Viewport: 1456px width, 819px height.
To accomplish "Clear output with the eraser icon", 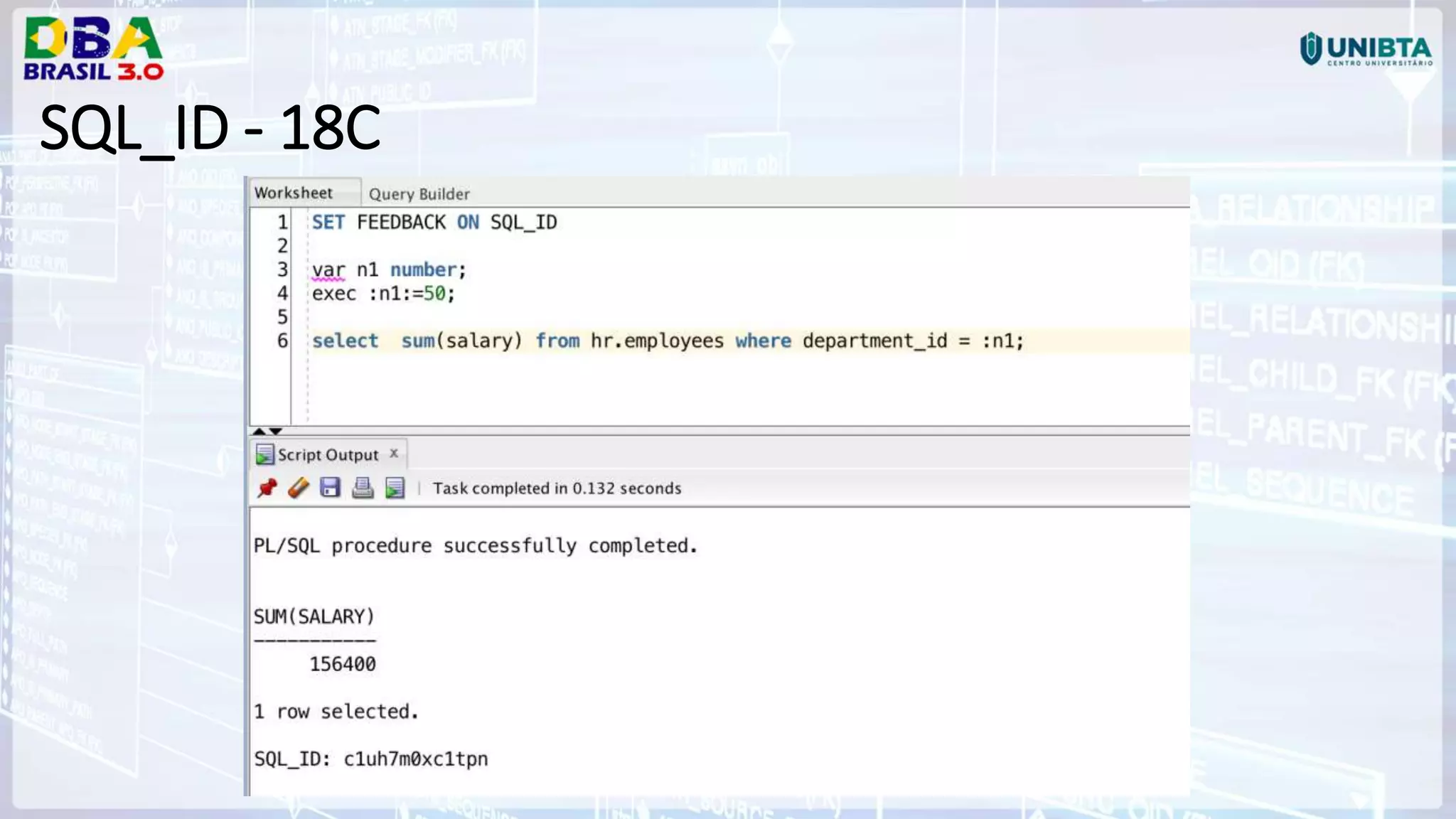I will click(x=299, y=488).
